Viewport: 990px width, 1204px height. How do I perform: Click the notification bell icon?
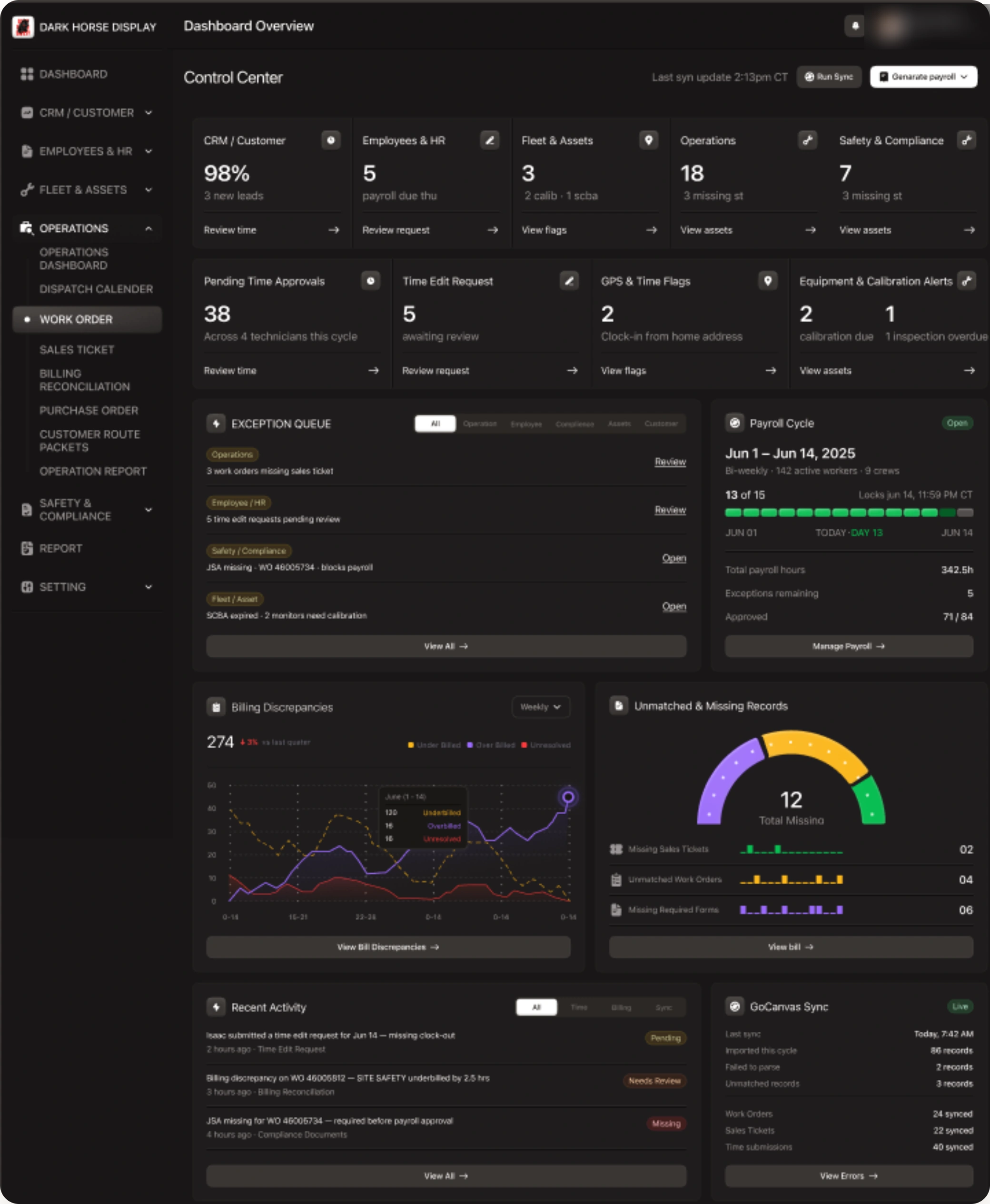(x=854, y=26)
